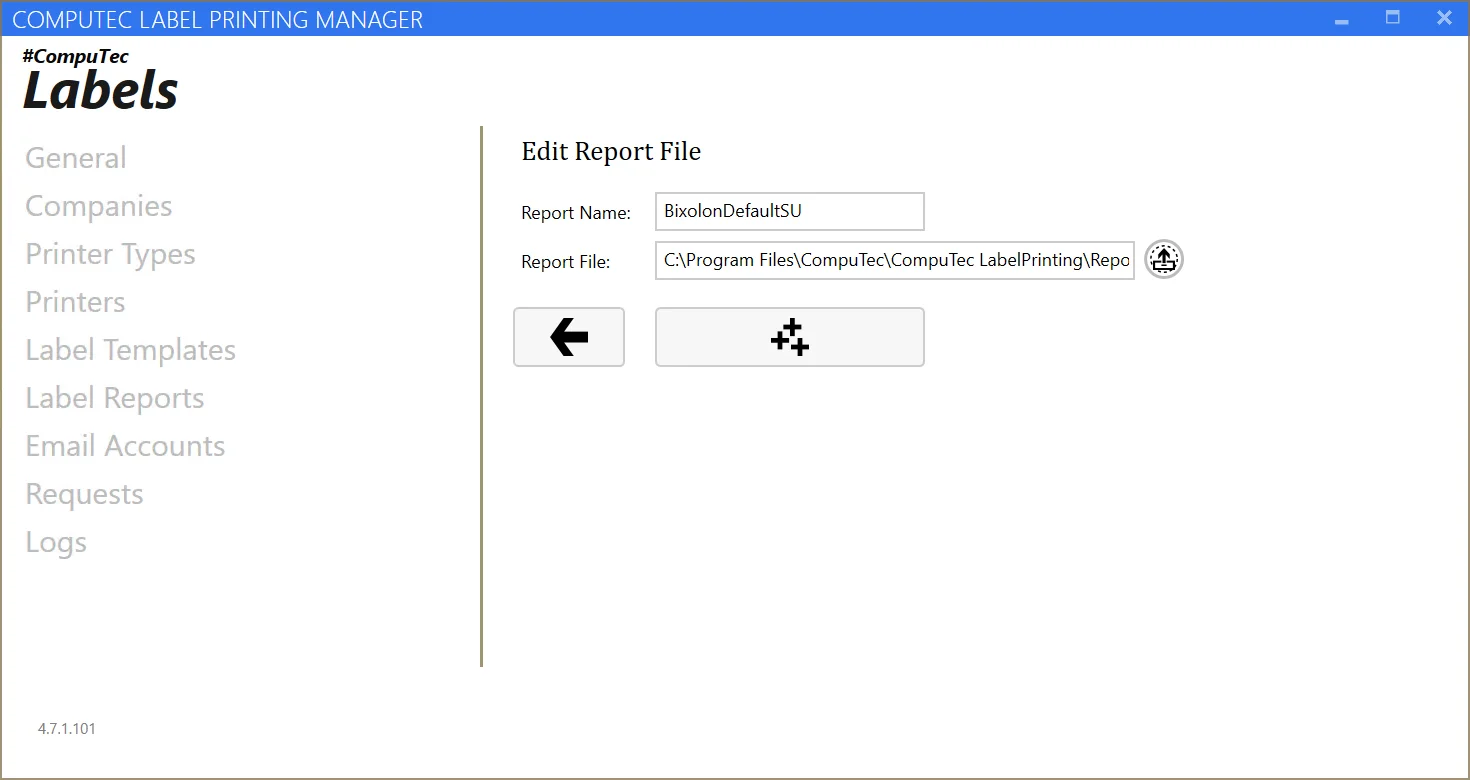Click the upload icon beside Report File
1470x780 pixels.
point(1163,259)
